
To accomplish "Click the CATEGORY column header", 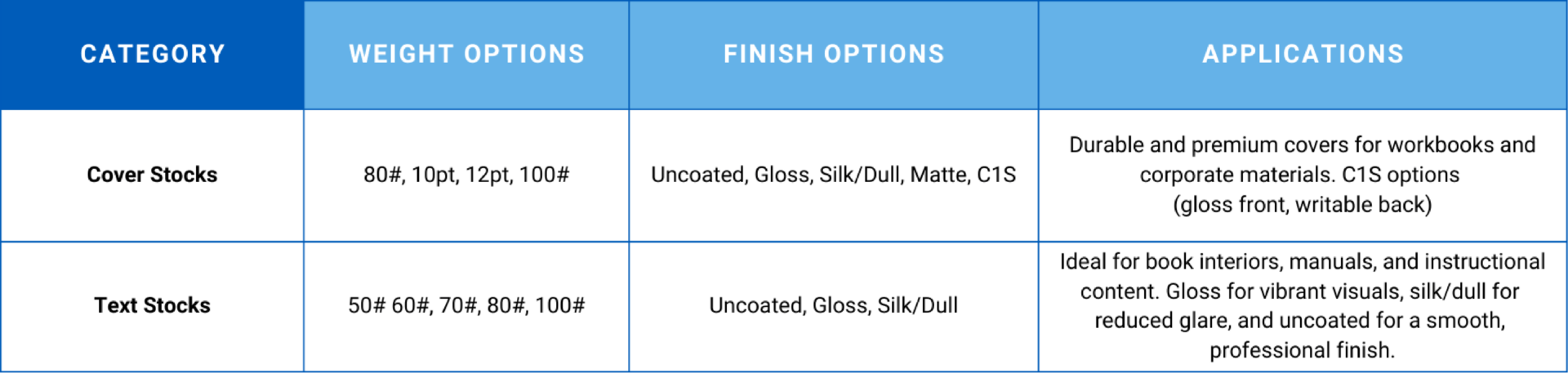I will (152, 54).
